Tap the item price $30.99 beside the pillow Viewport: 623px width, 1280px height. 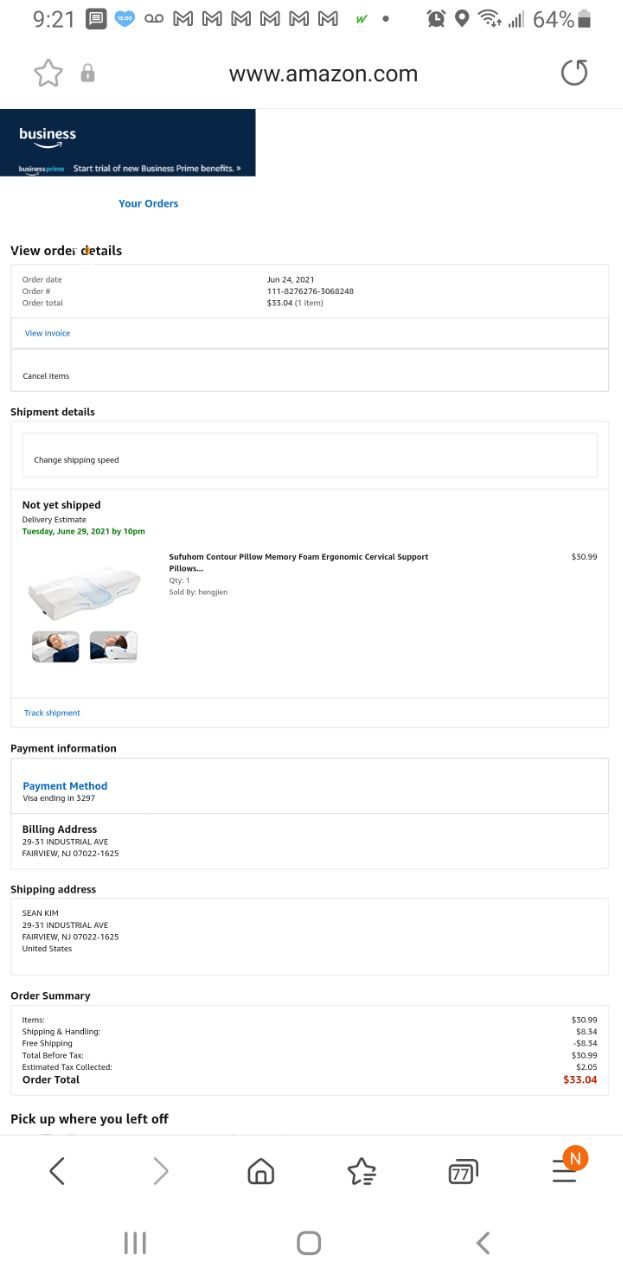point(584,557)
